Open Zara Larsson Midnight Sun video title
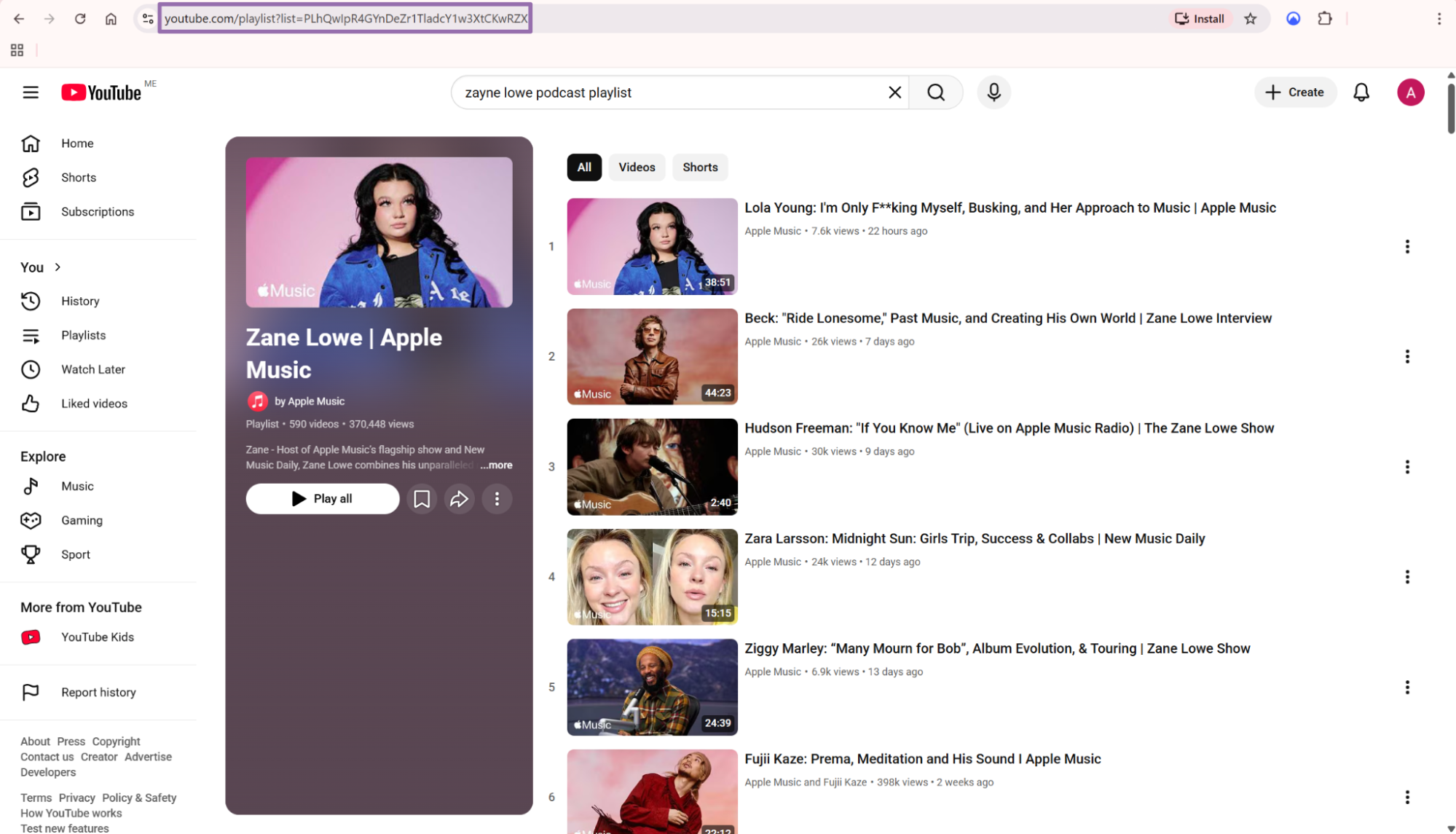This screenshot has width=1456, height=834. 975,539
